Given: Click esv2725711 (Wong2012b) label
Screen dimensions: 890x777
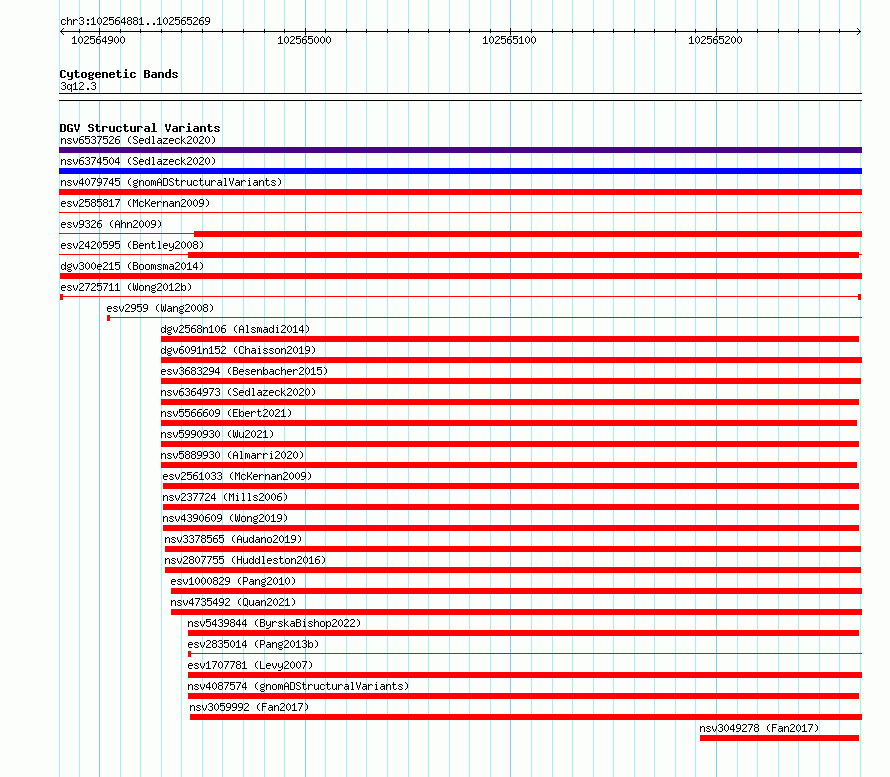Looking at the screenshot, I should pyautogui.click(x=126, y=287).
